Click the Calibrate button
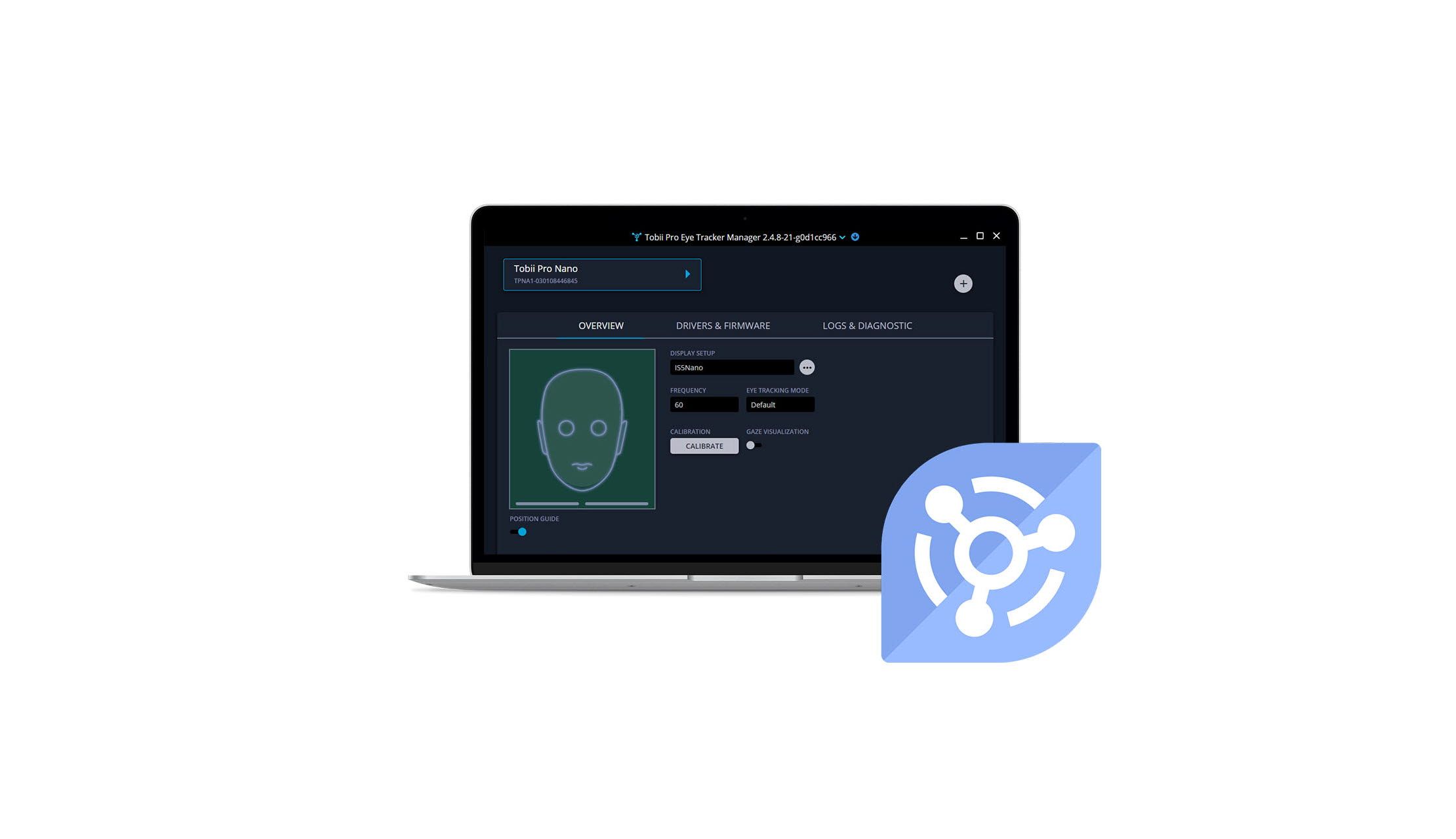This screenshot has width=1456, height=839. tap(704, 445)
